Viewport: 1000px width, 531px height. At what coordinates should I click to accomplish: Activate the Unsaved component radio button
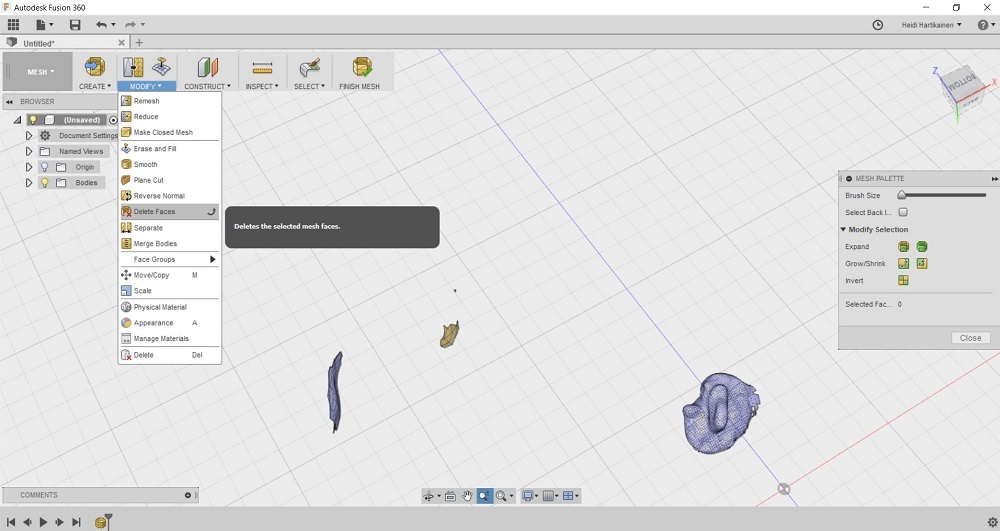[x=113, y=120]
